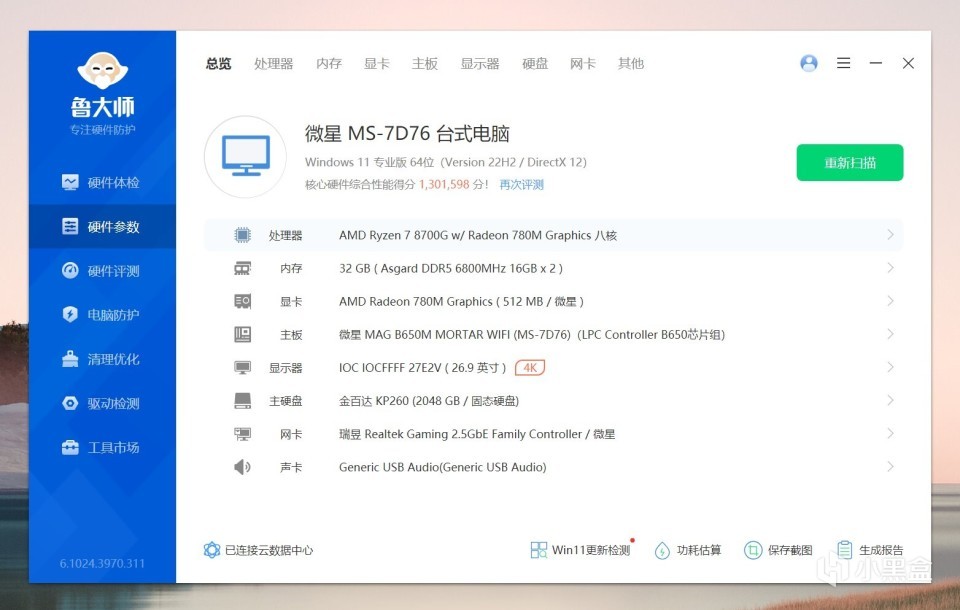Screen dimensions: 960x610
Task: Click the green 重新扫描 rescan button
Action: (x=850, y=162)
